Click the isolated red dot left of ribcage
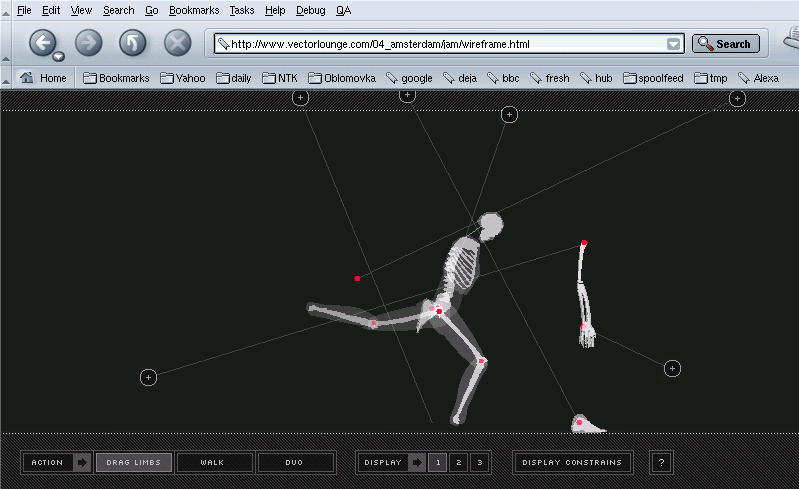The image size is (799, 489). 357,278
